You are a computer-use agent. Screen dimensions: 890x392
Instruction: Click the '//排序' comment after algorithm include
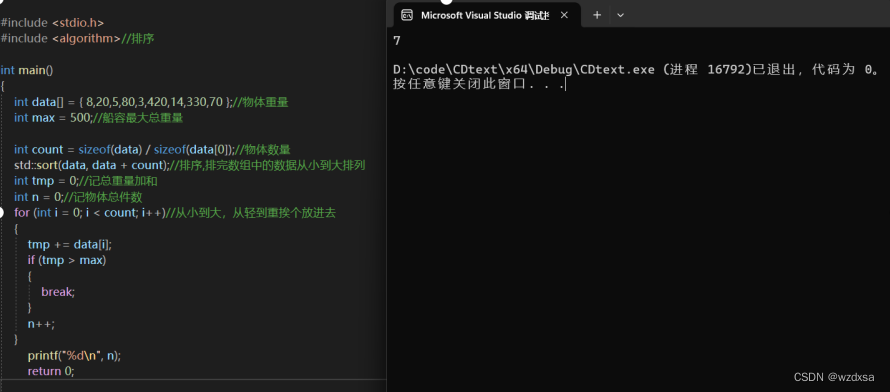pos(138,39)
